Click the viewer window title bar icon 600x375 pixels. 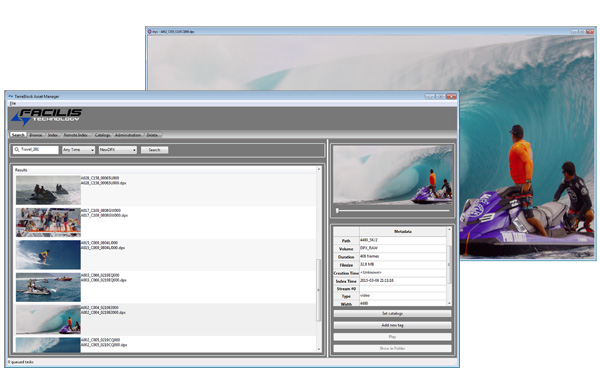click(x=150, y=31)
